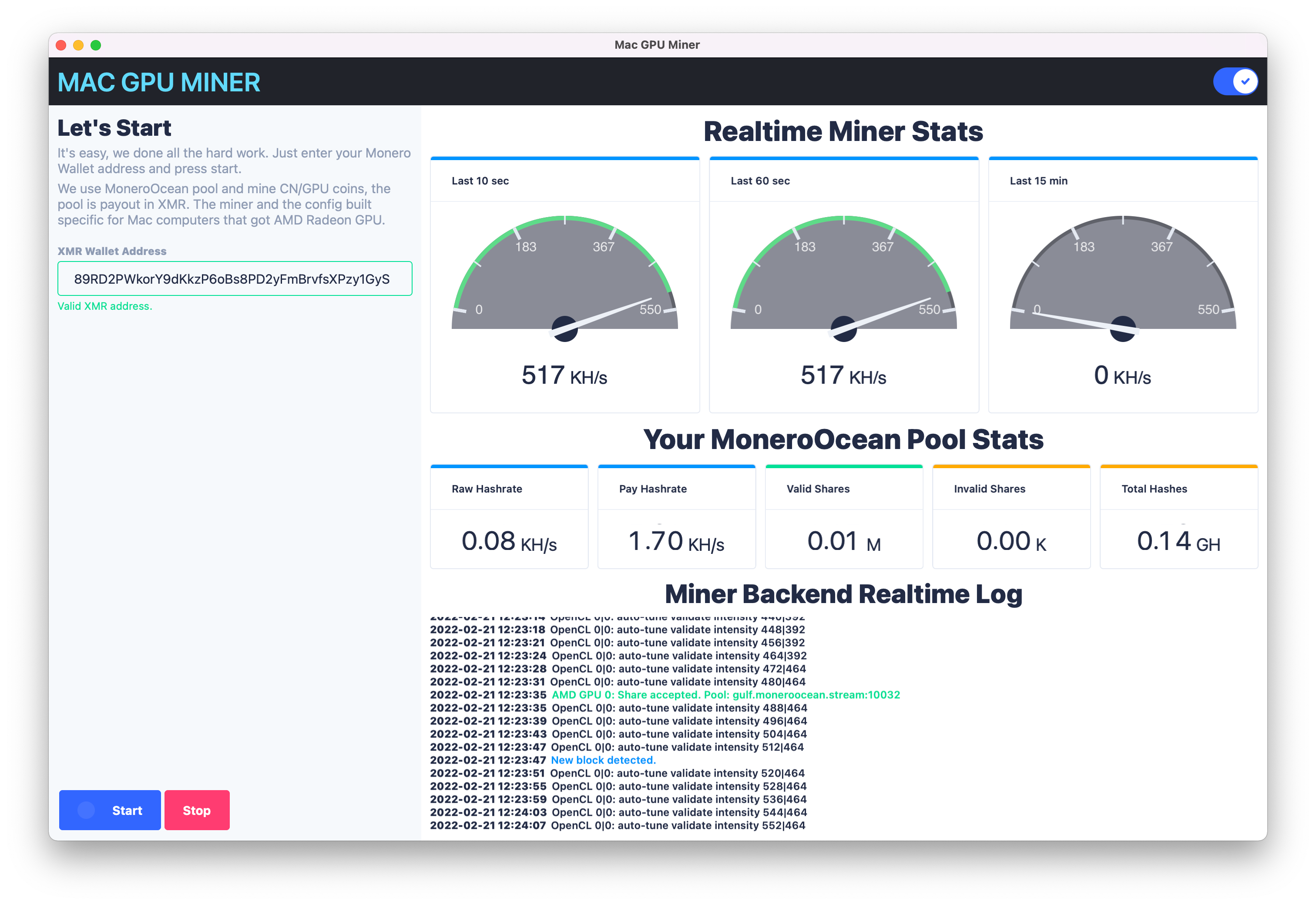This screenshot has width=1316, height=905.
Task: Enable mining with the header checkmark switch
Action: pos(1245,81)
